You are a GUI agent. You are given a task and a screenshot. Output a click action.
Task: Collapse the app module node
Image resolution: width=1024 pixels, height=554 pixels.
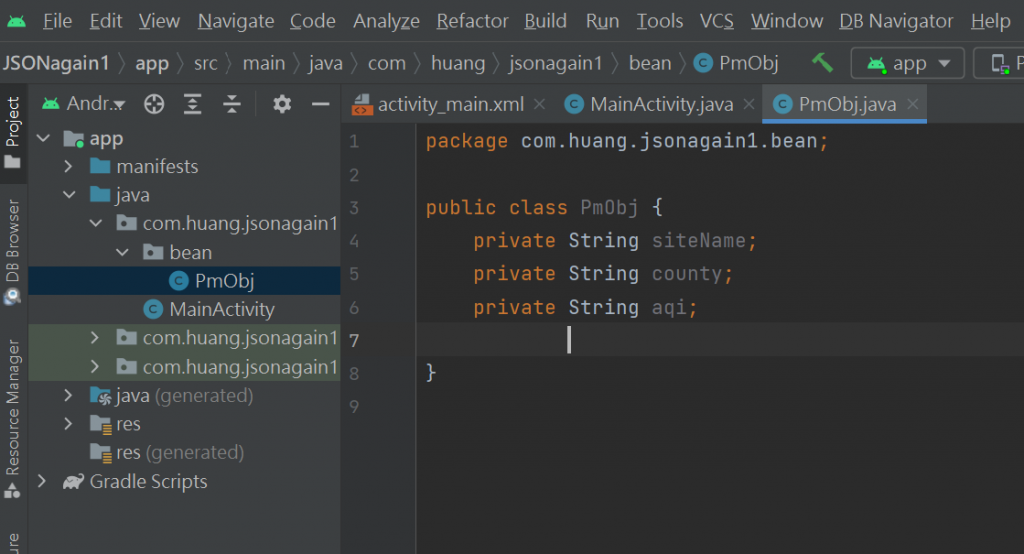point(44,138)
